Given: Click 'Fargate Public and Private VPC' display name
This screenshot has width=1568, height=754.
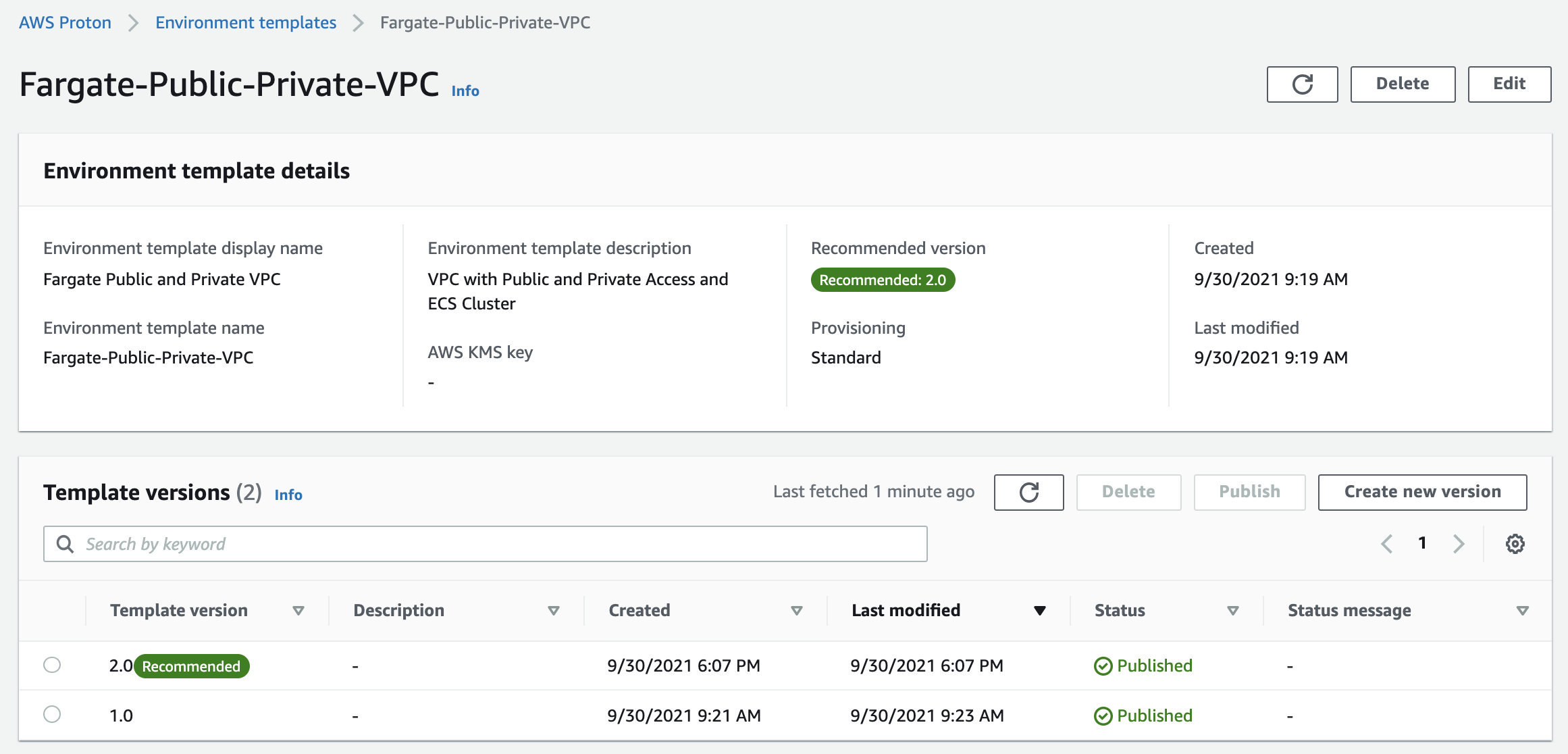Looking at the screenshot, I should [162, 279].
